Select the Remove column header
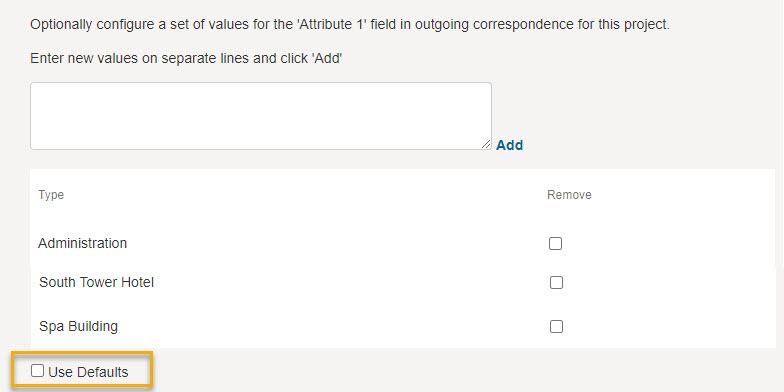Image resolution: width=784 pixels, height=392 pixels. pos(569,194)
